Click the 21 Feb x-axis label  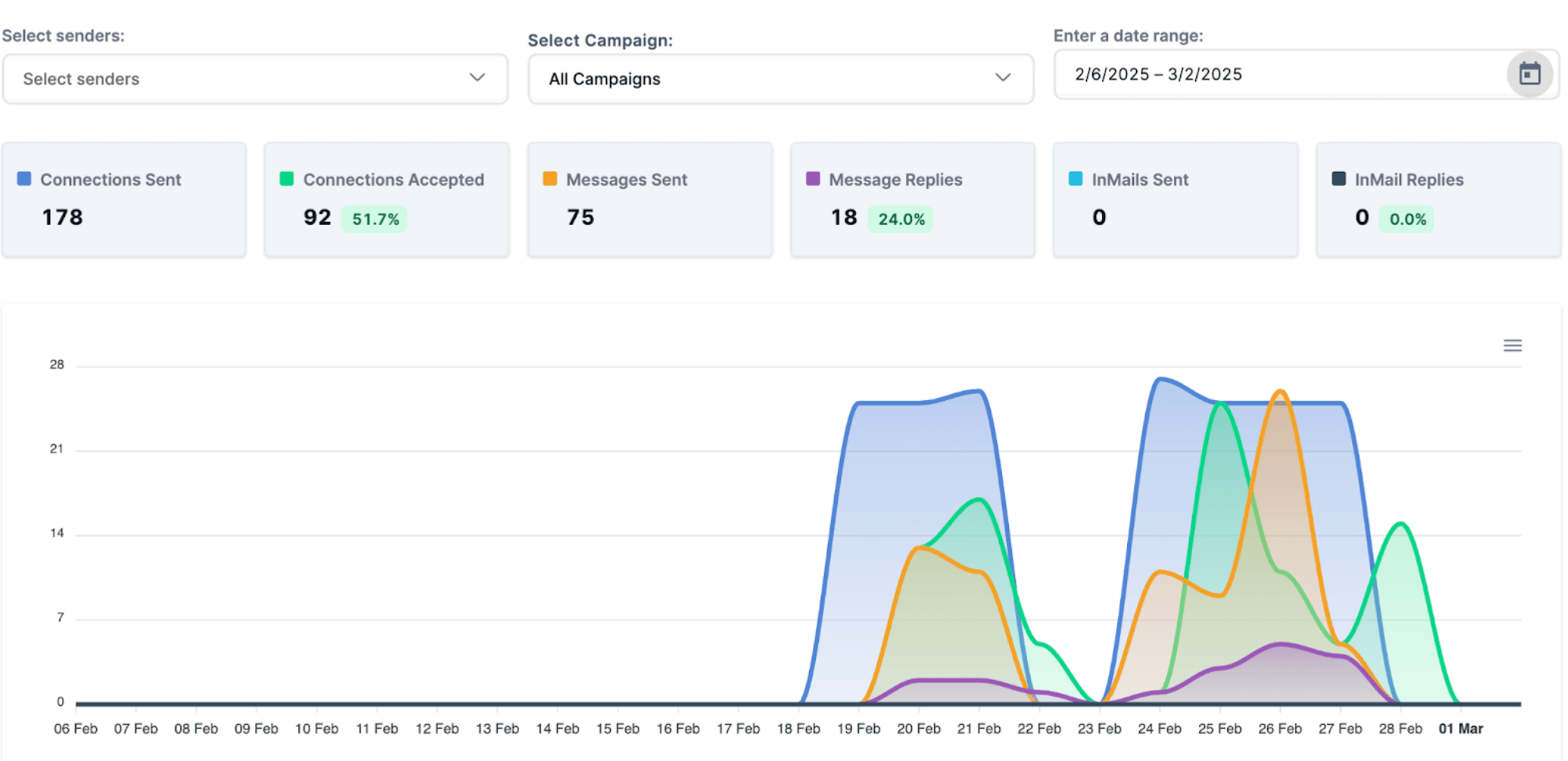(x=979, y=728)
